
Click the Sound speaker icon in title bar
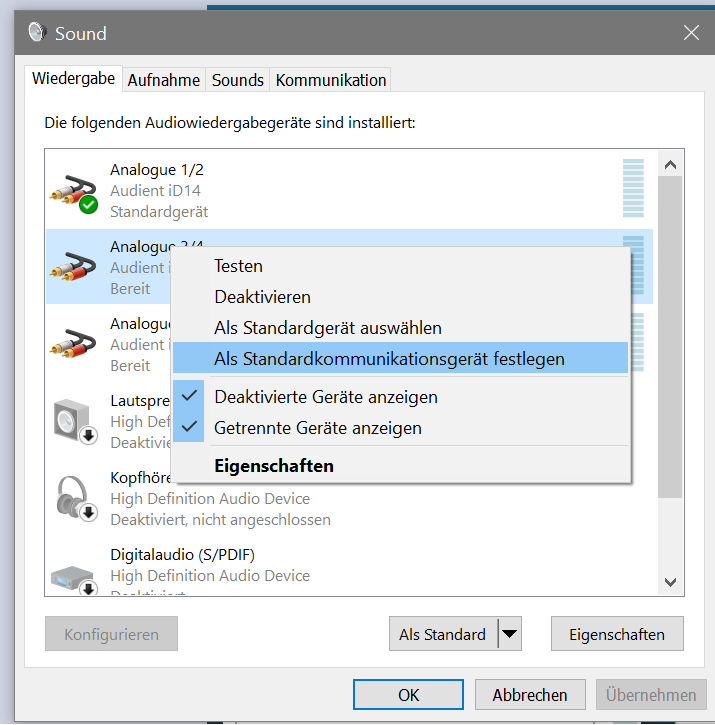(39, 33)
